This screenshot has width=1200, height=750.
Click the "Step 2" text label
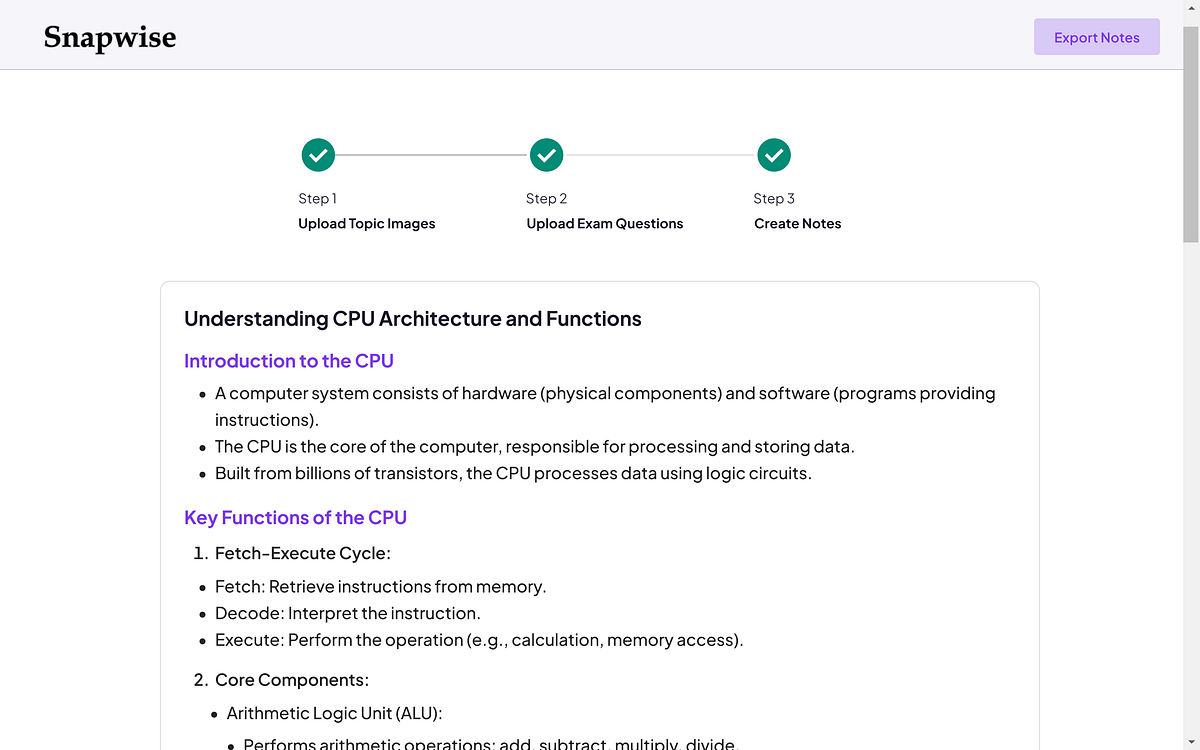[547, 199]
